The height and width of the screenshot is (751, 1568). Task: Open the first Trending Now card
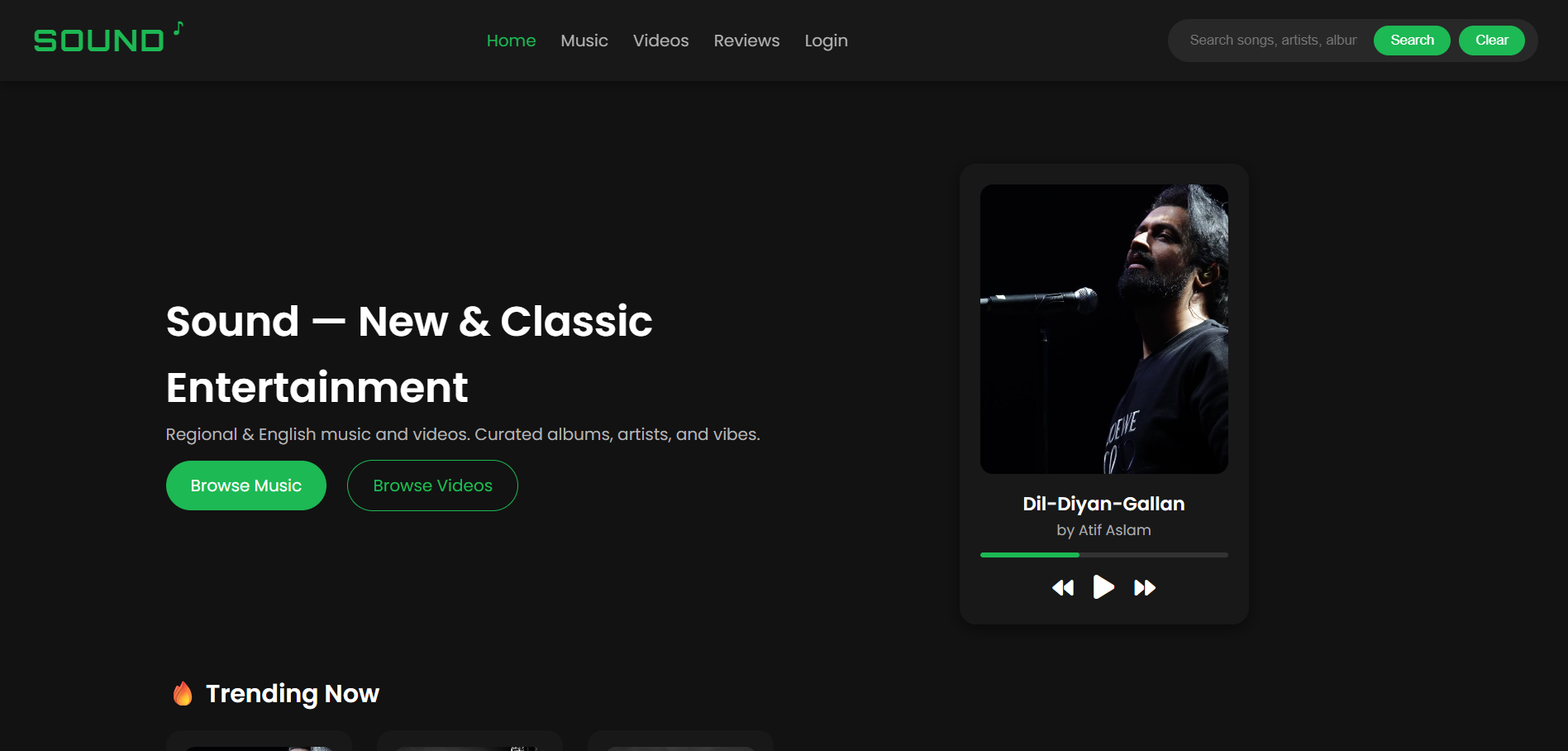[x=258, y=743]
